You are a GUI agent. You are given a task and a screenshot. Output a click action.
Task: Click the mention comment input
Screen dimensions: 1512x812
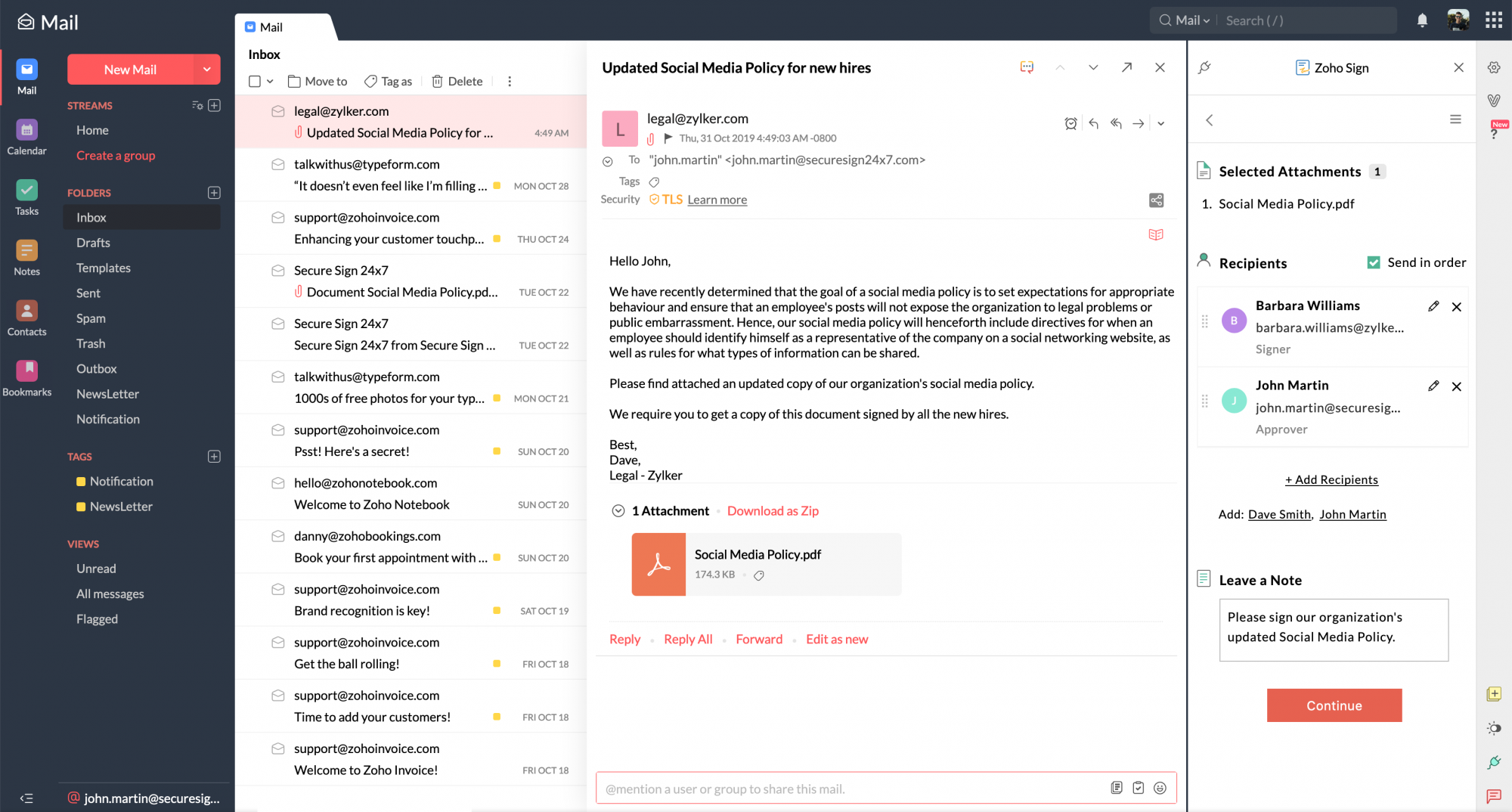[x=854, y=789]
